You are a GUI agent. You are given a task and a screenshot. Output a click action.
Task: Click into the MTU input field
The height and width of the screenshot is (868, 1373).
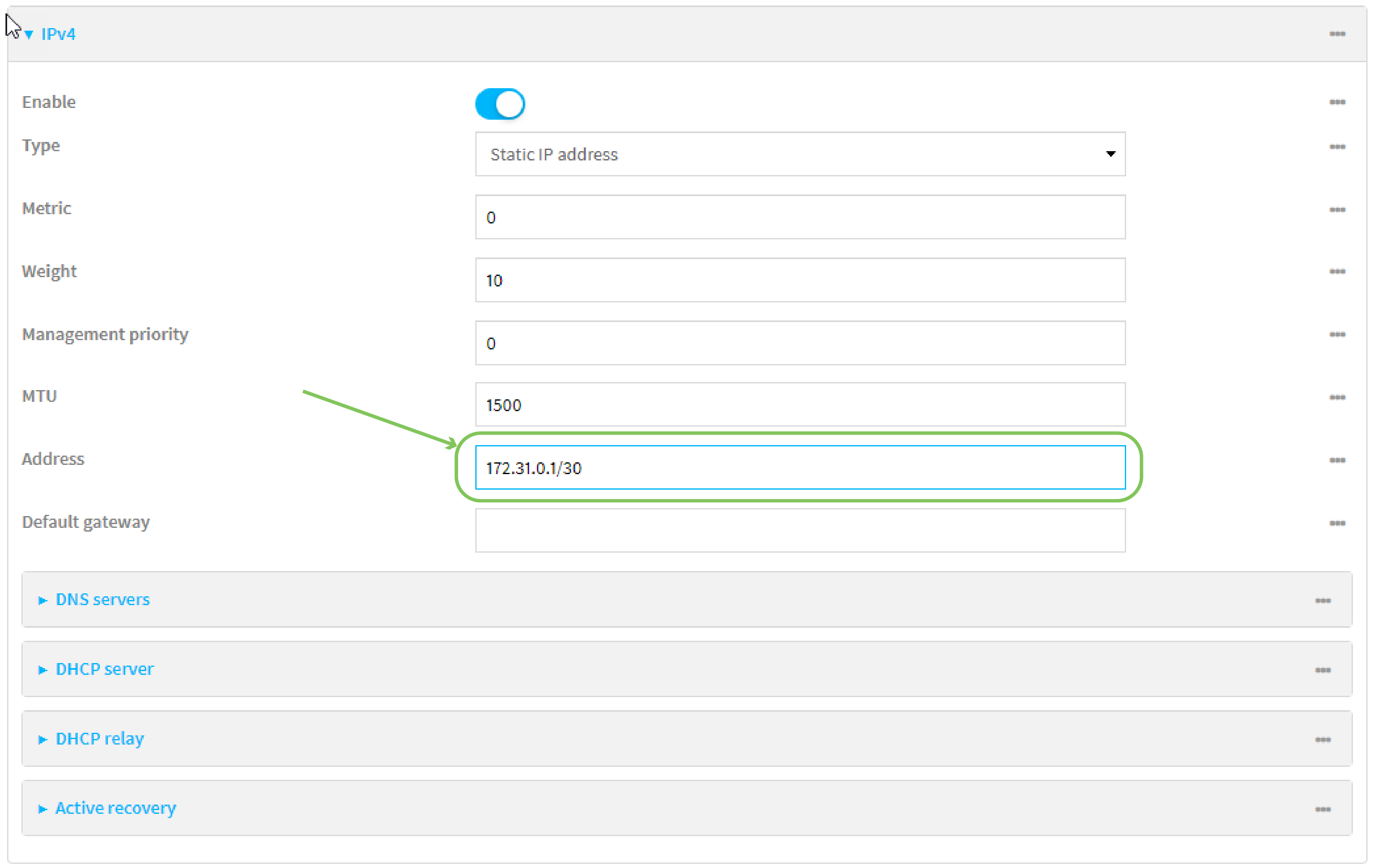(x=800, y=405)
